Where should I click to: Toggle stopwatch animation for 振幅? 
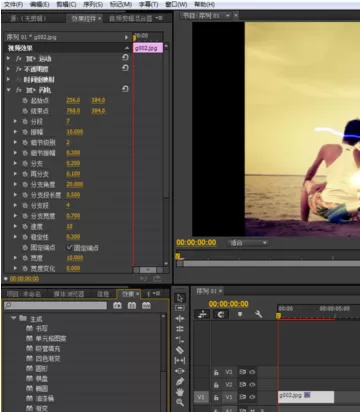point(25,132)
